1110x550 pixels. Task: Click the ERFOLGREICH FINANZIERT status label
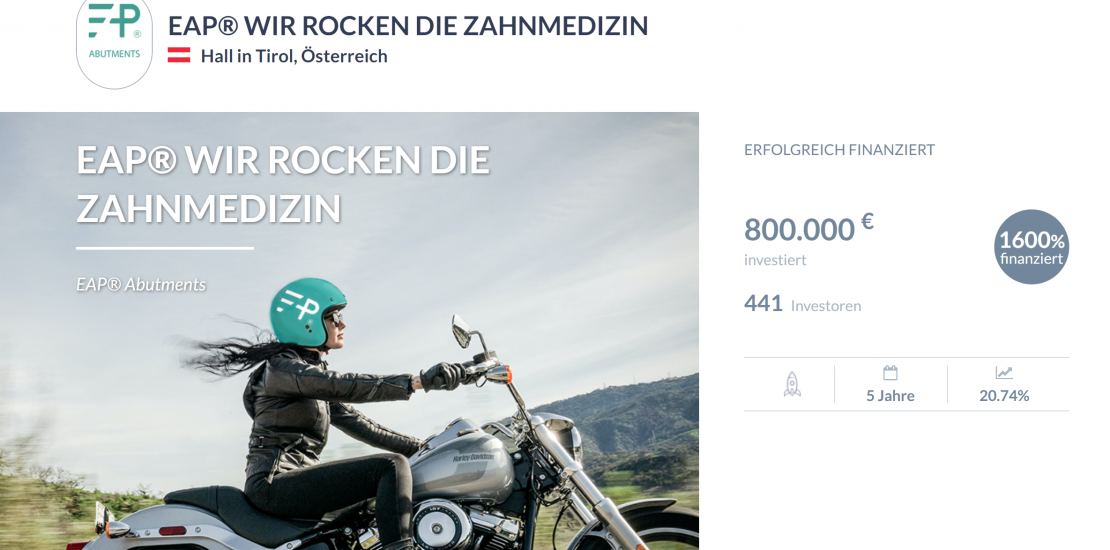tap(840, 150)
